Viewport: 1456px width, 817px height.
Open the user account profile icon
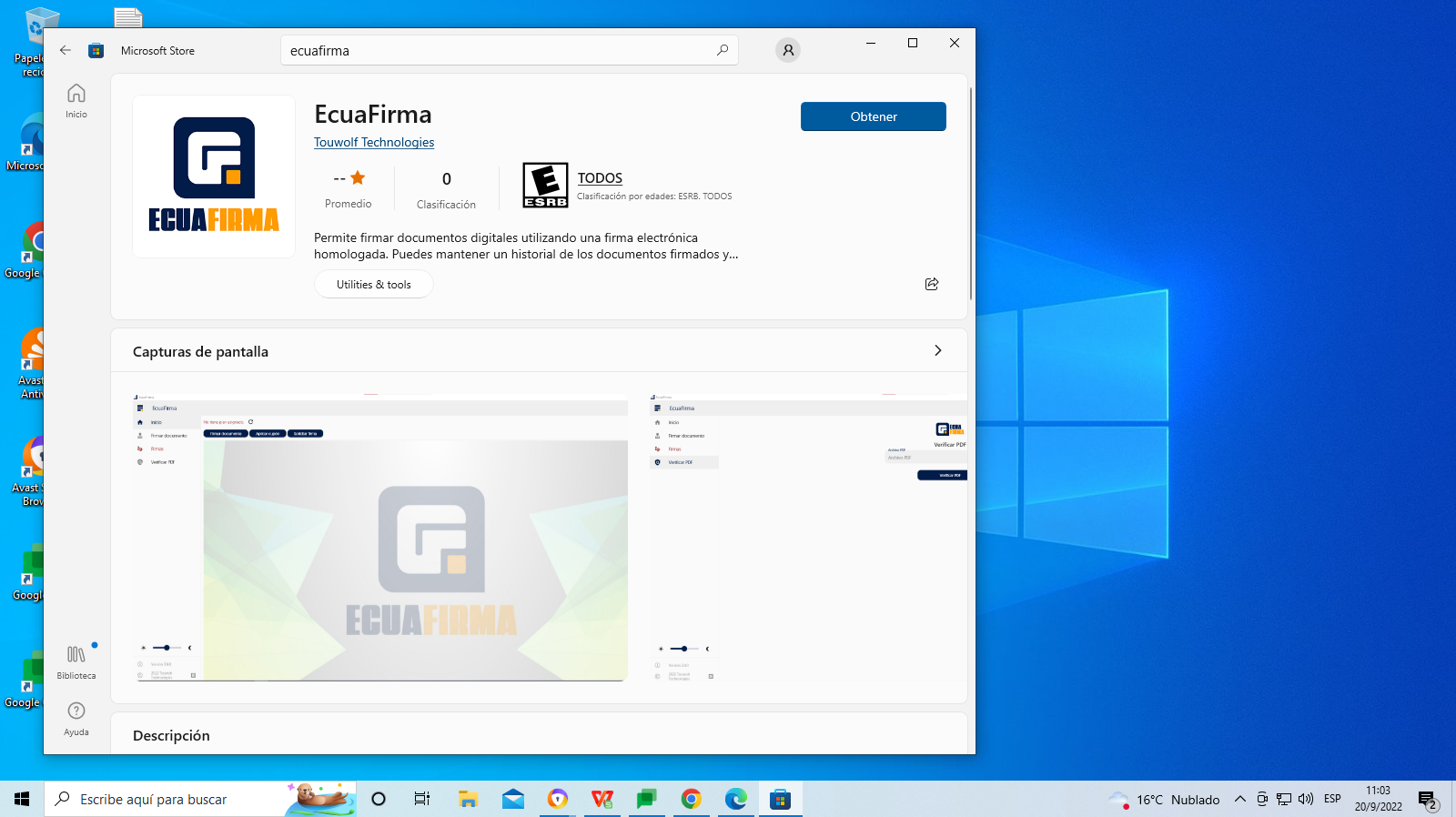[788, 50]
